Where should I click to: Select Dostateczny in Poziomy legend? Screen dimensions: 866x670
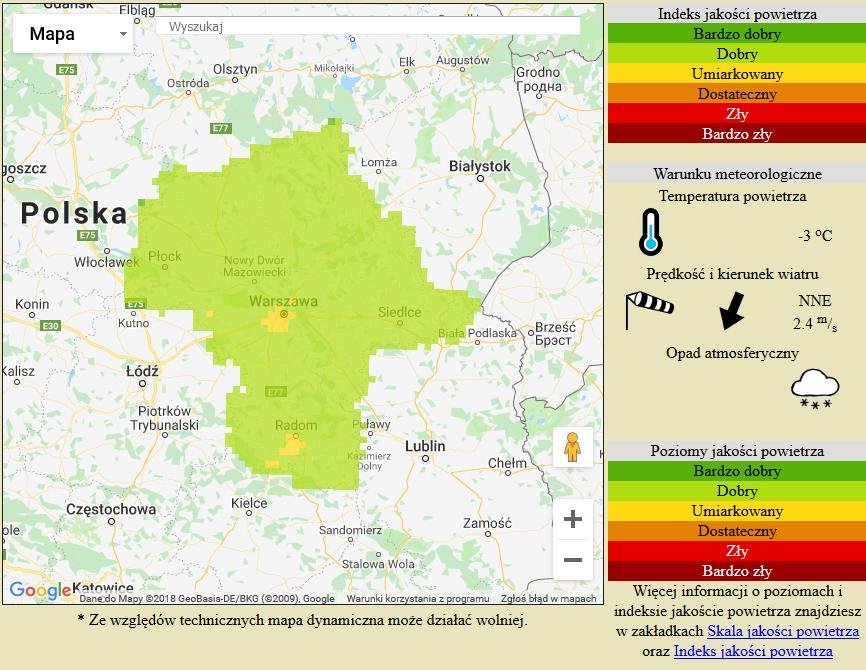pos(737,531)
